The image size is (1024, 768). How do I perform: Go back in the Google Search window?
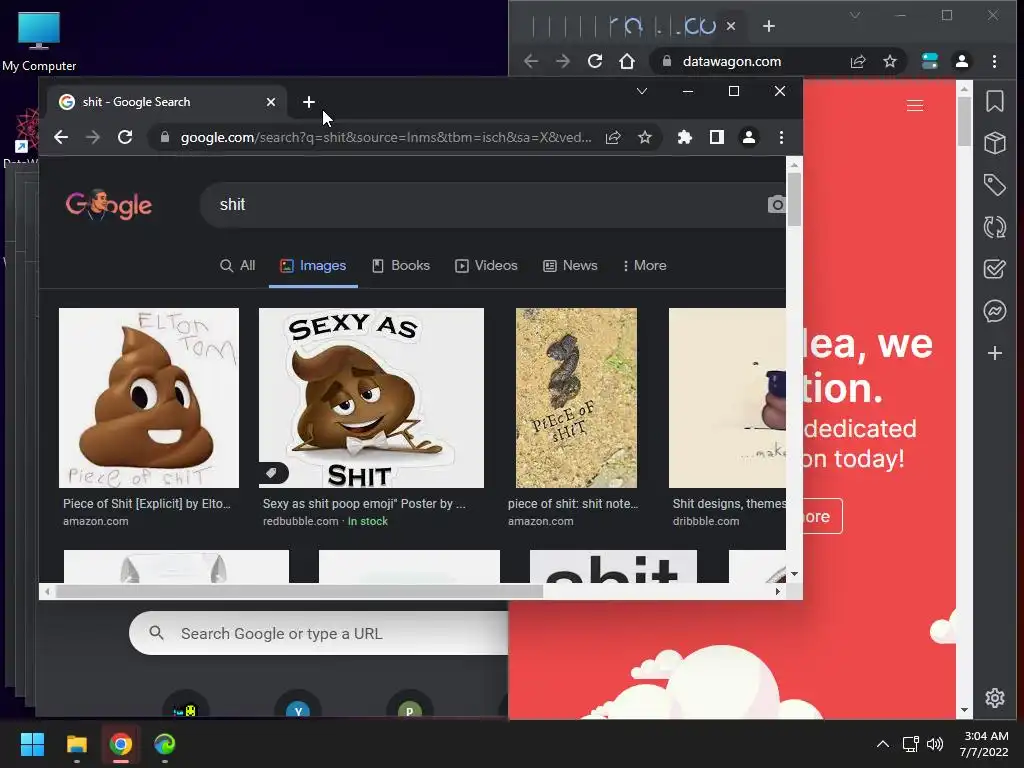61,137
